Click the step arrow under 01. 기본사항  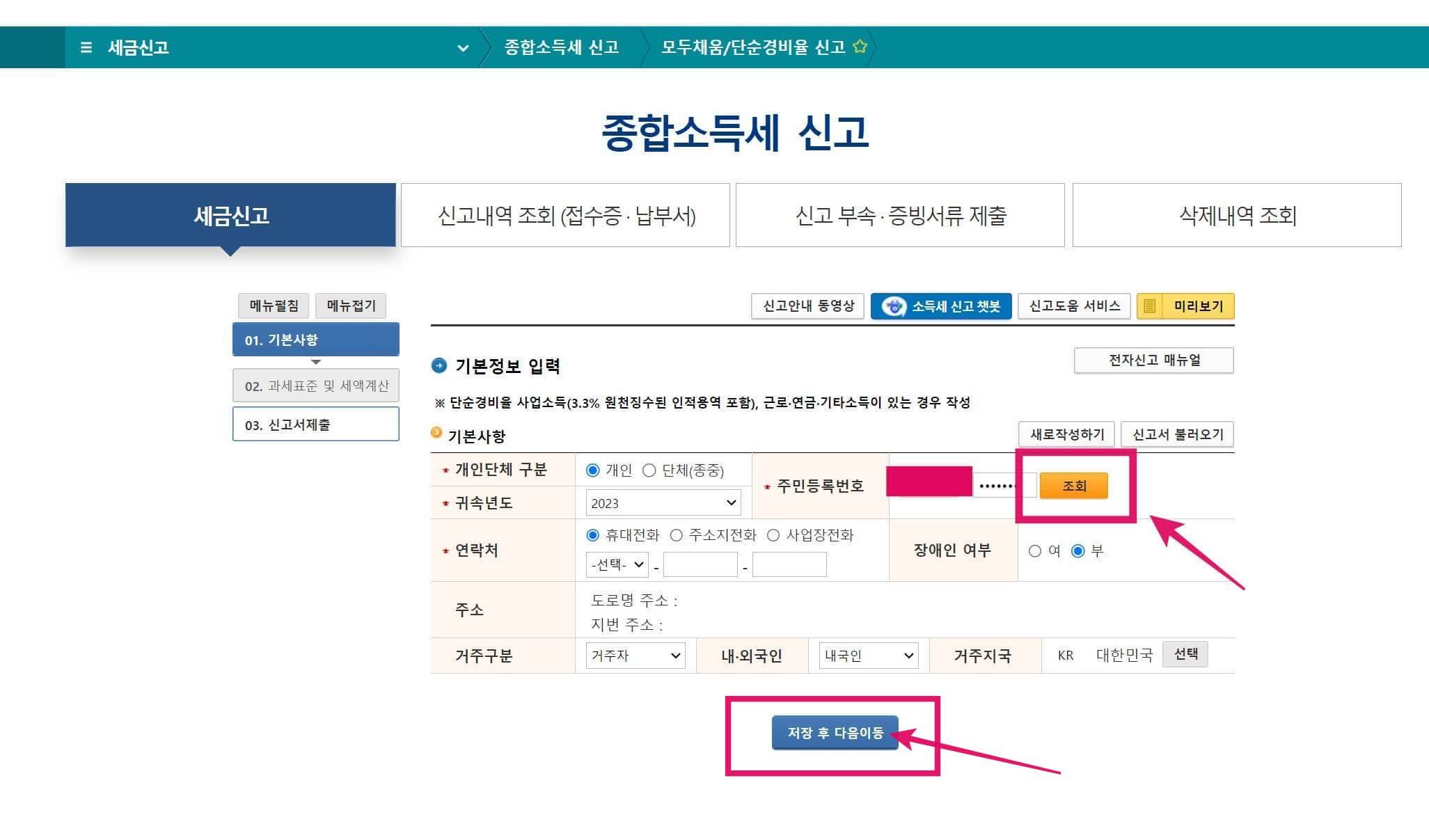(x=315, y=362)
